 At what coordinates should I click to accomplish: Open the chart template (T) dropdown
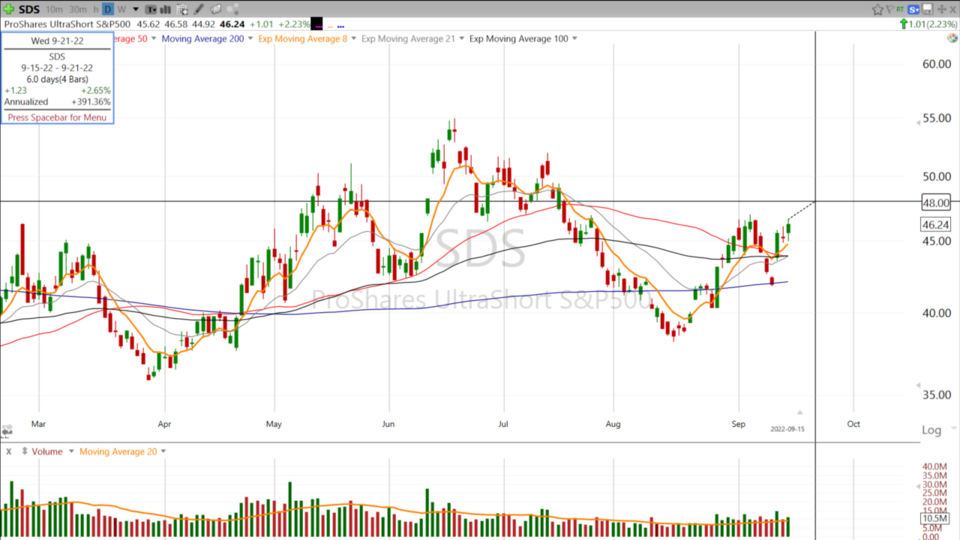[x=151, y=9]
